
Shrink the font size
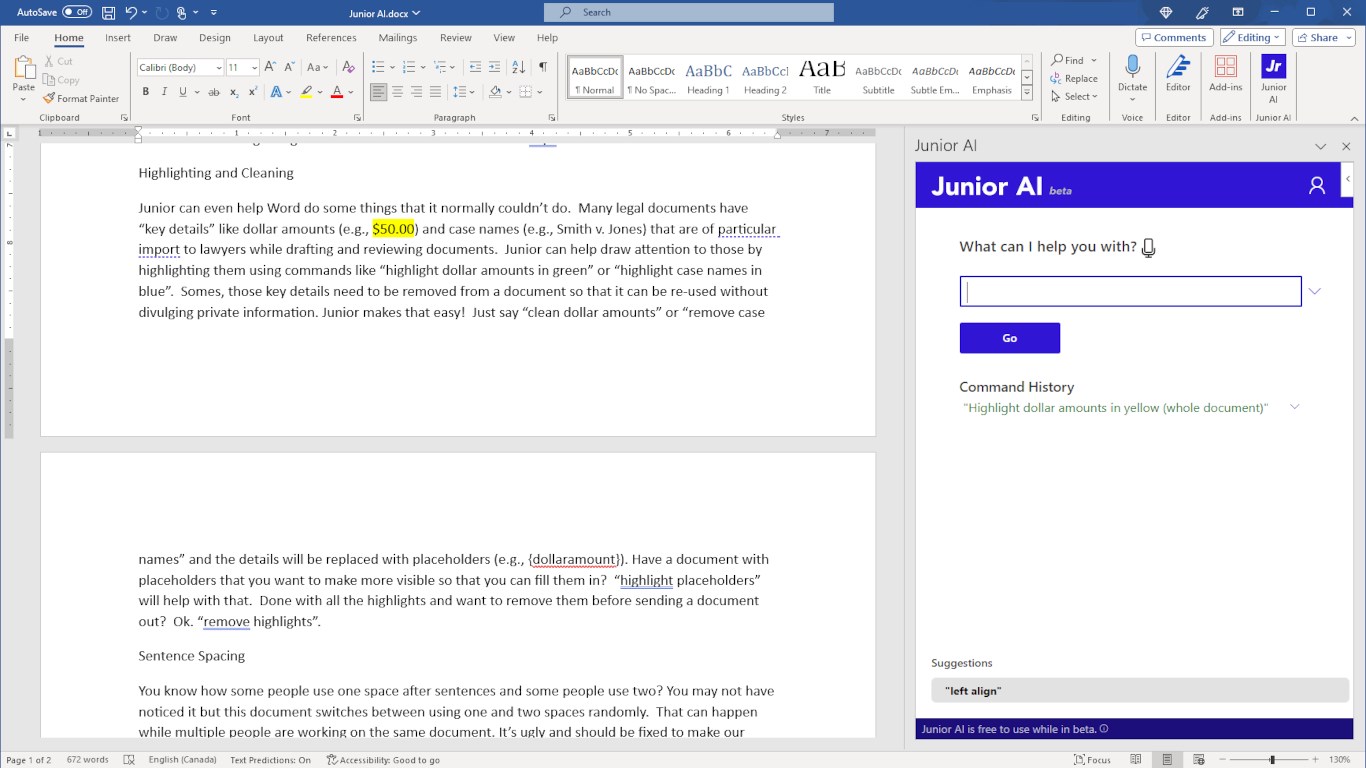288,67
